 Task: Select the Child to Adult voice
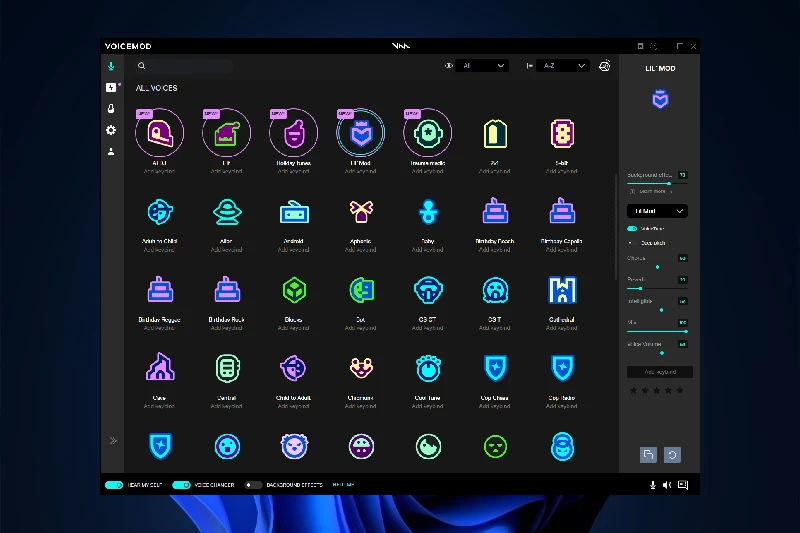pos(293,368)
